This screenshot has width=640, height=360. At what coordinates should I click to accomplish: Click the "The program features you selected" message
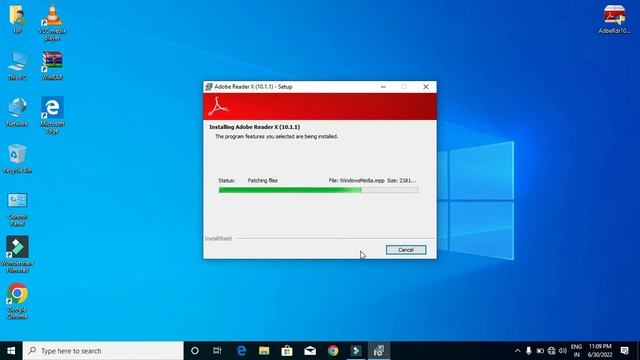point(276,136)
